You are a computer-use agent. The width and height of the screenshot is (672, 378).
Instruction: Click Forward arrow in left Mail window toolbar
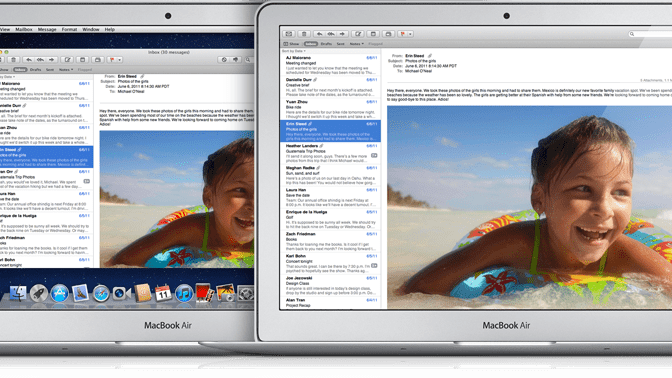point(52,60)
